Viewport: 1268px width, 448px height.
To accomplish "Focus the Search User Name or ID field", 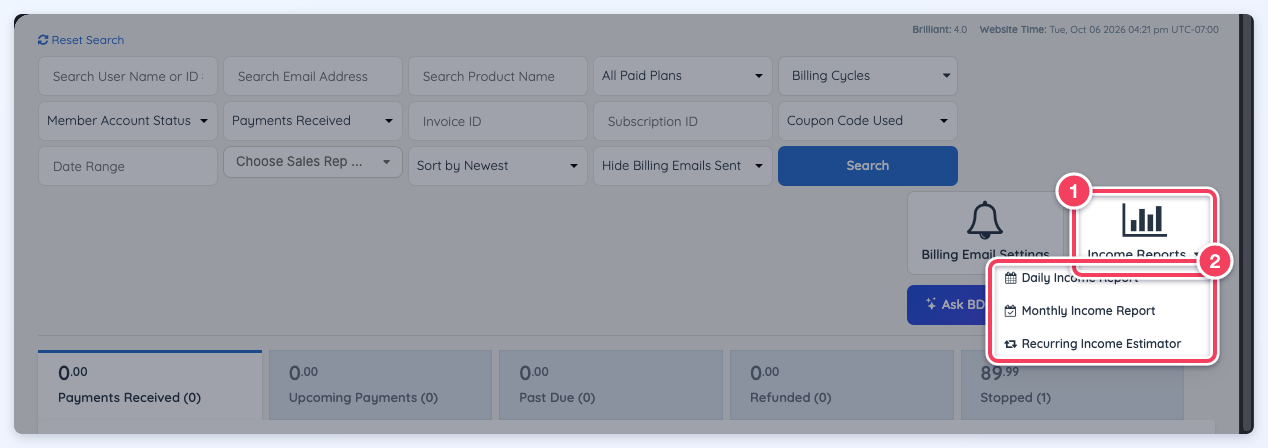I will [128, 76].
